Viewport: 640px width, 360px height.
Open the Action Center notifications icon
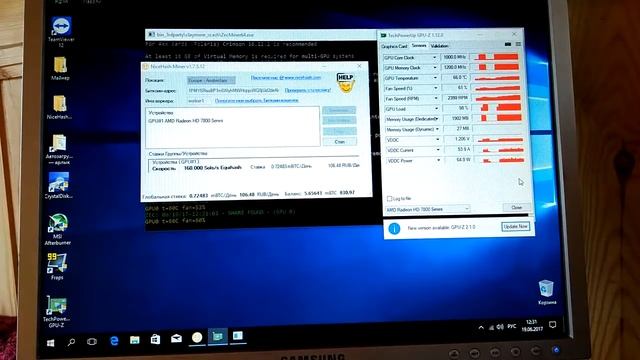pos(552,325)
